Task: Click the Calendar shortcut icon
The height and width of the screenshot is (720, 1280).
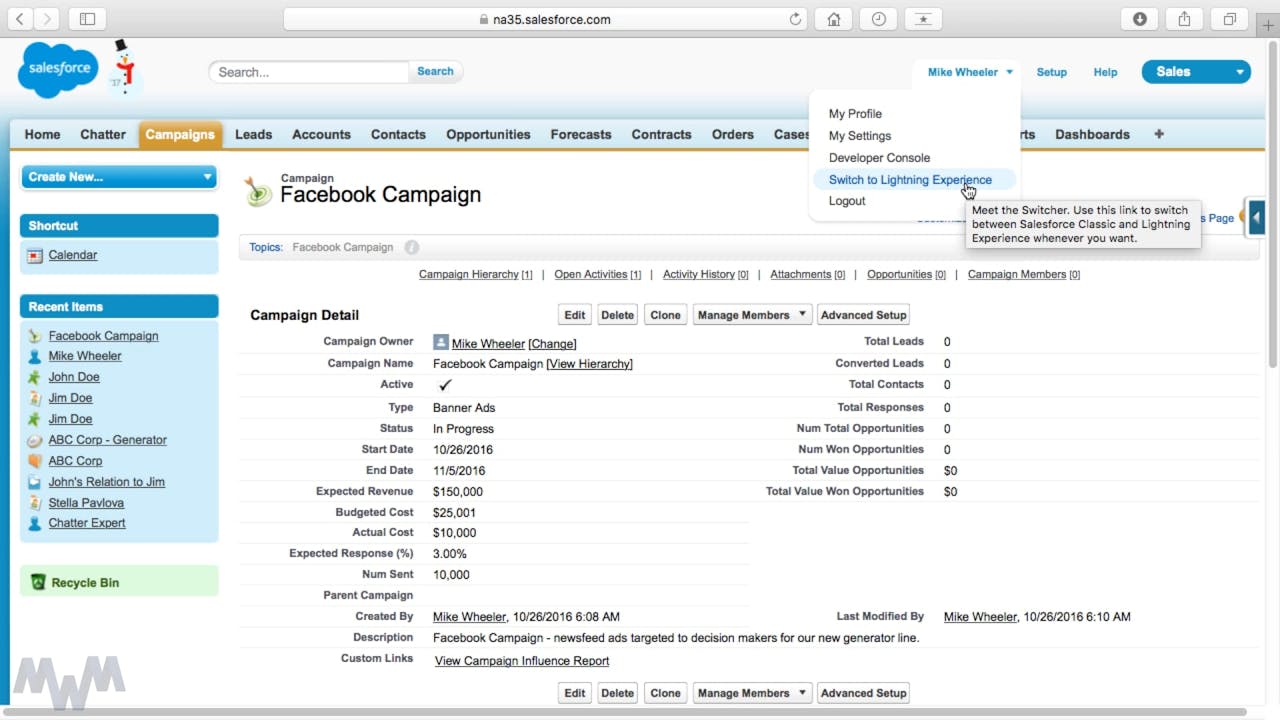Action: 35,255
